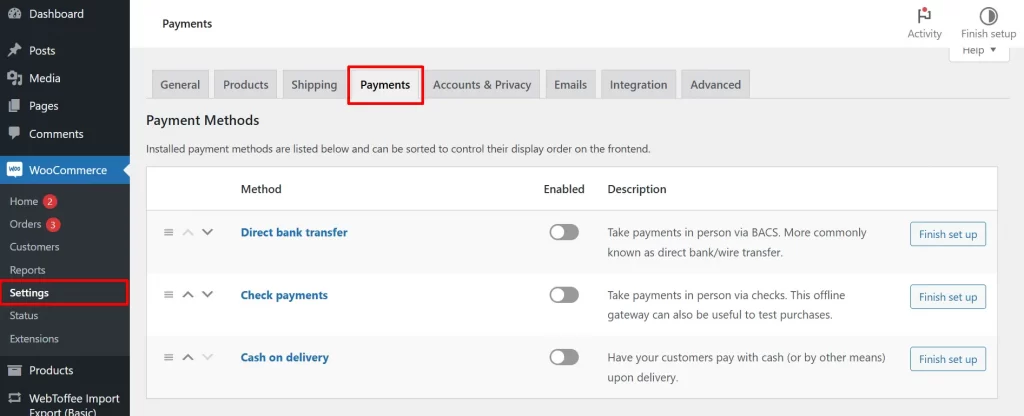The image size is (1024, 416).
Task: Turn on Cash on delivery toggle
Action: pyautogui.click(x=564, y=357)
